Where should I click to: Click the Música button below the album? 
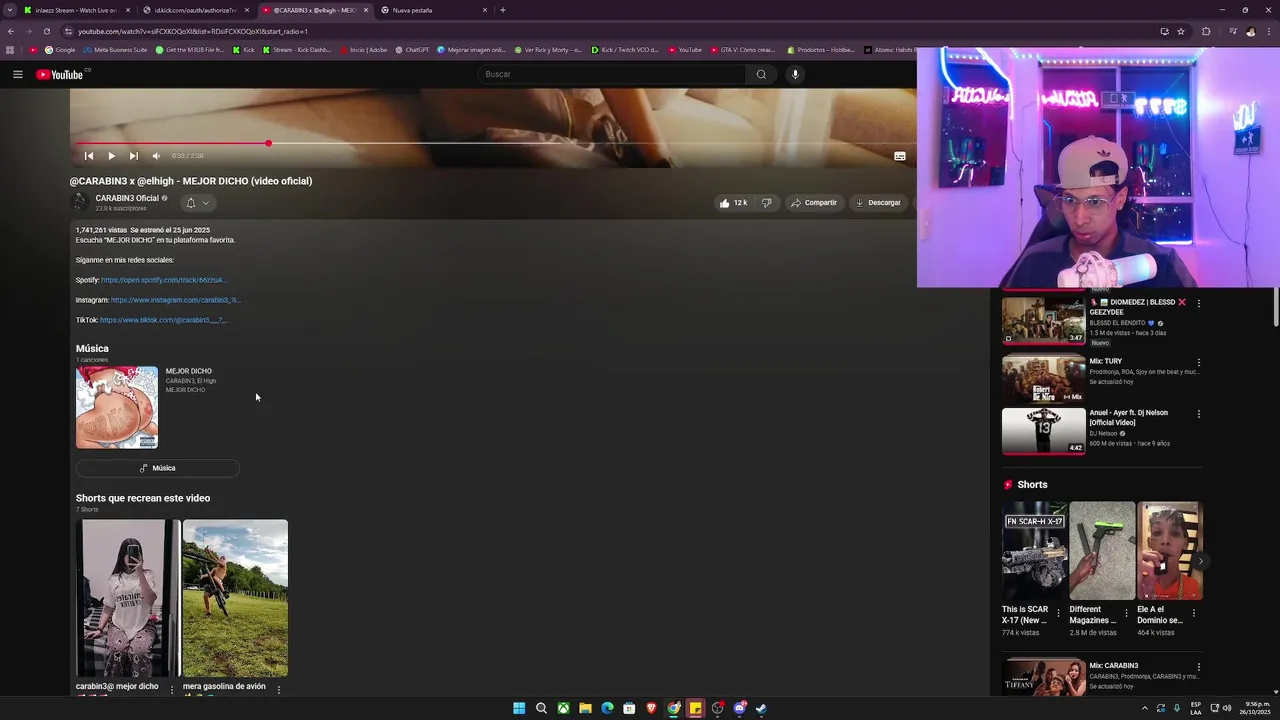pos(158,468)
